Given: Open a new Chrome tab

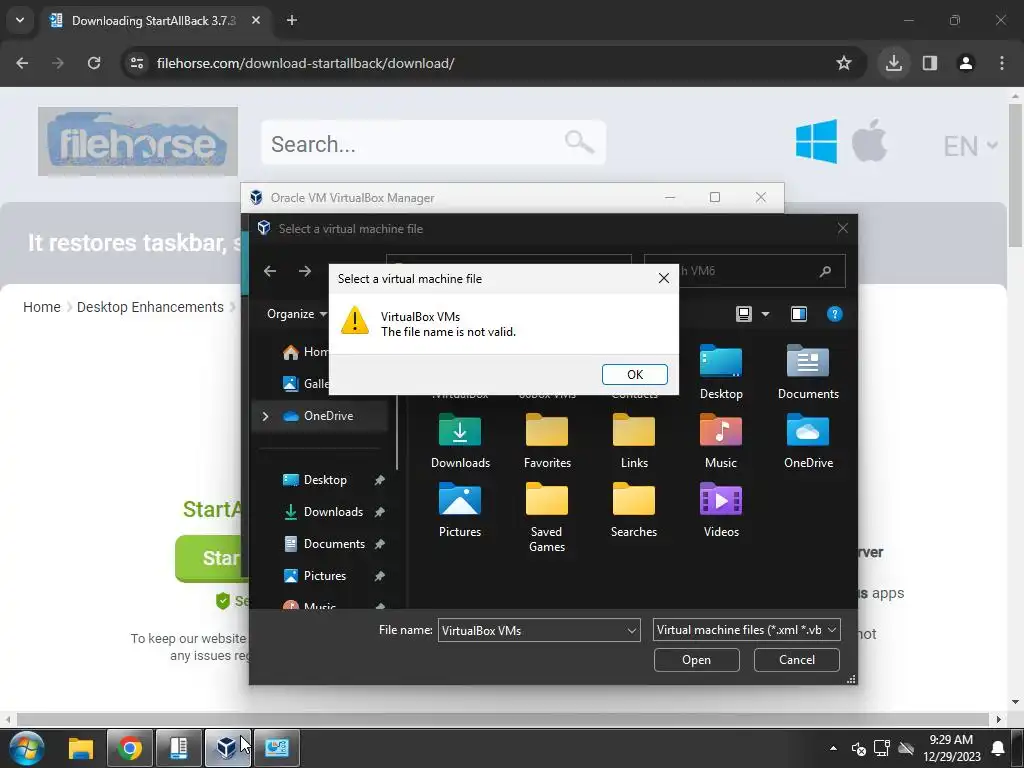Looking at the screenshot, I should coord(291,20).
